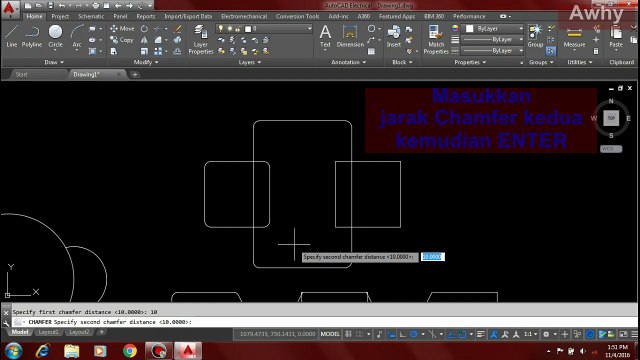Add new drawing tab with plus button
The width and height of the screenshot is (640, 360).
135,74
